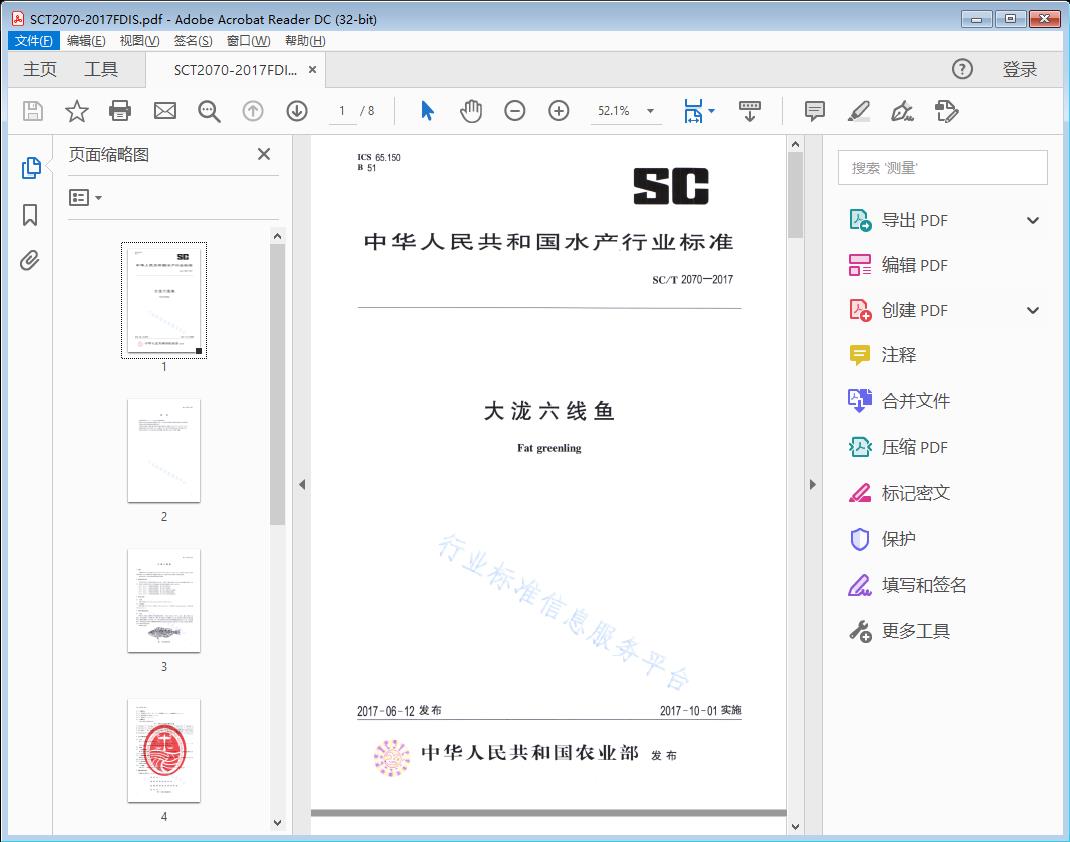Select the Hand pan tool
The image size is (1070, 842).
[x=471, y=111]
